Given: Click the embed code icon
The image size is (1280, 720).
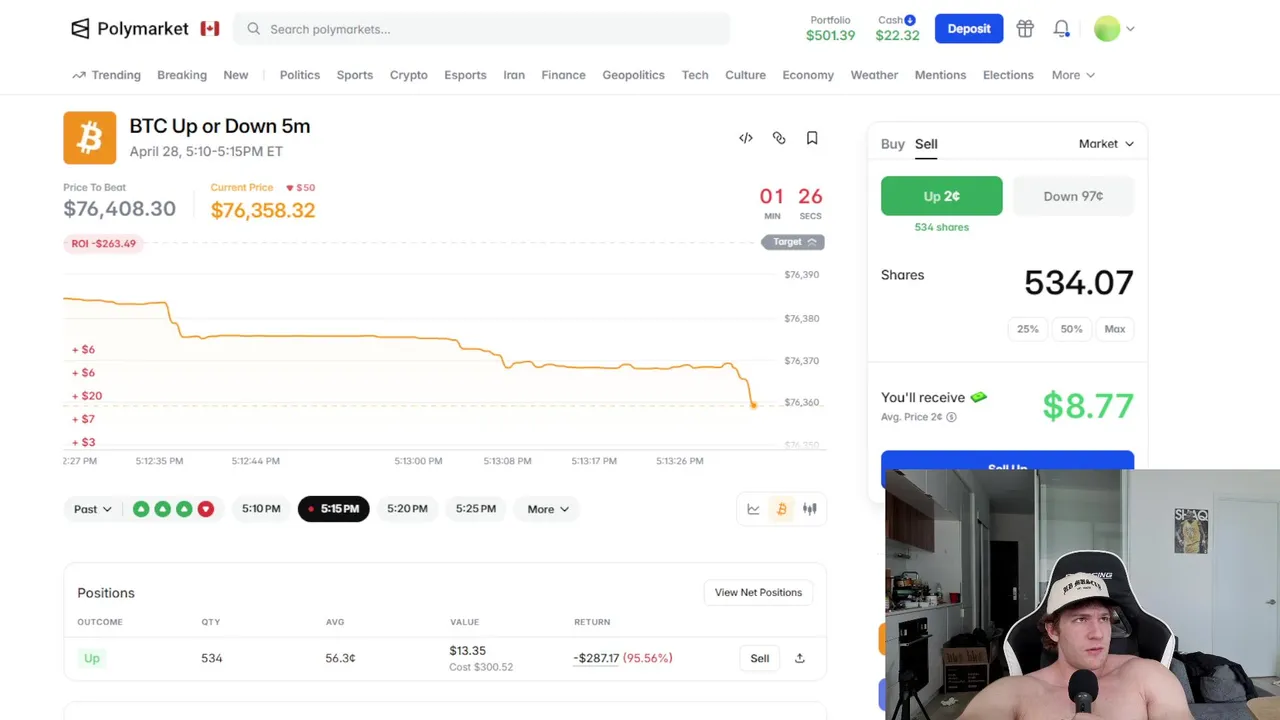Looking at the screenshot, I should point(746,138).
